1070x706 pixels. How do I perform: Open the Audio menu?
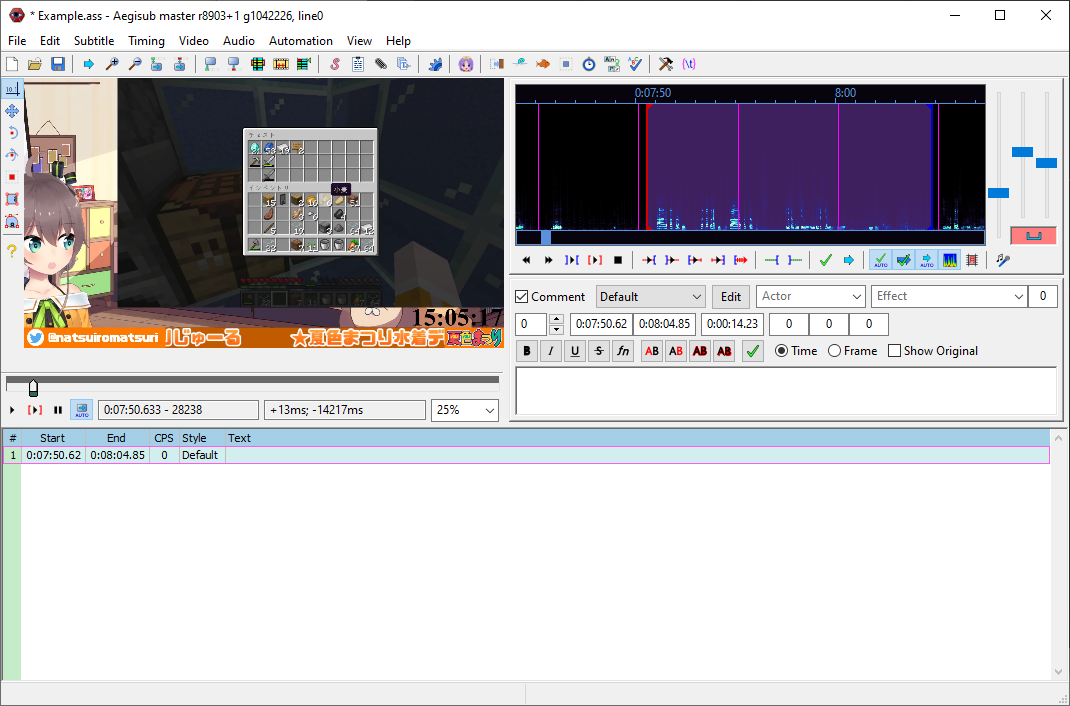(x=239, y=41)
